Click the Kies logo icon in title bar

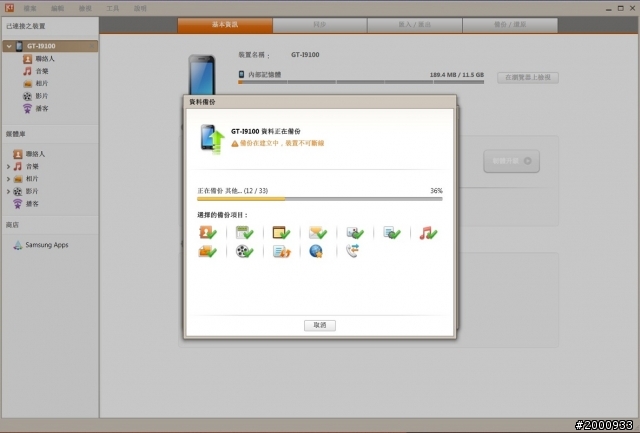point(9,8)
